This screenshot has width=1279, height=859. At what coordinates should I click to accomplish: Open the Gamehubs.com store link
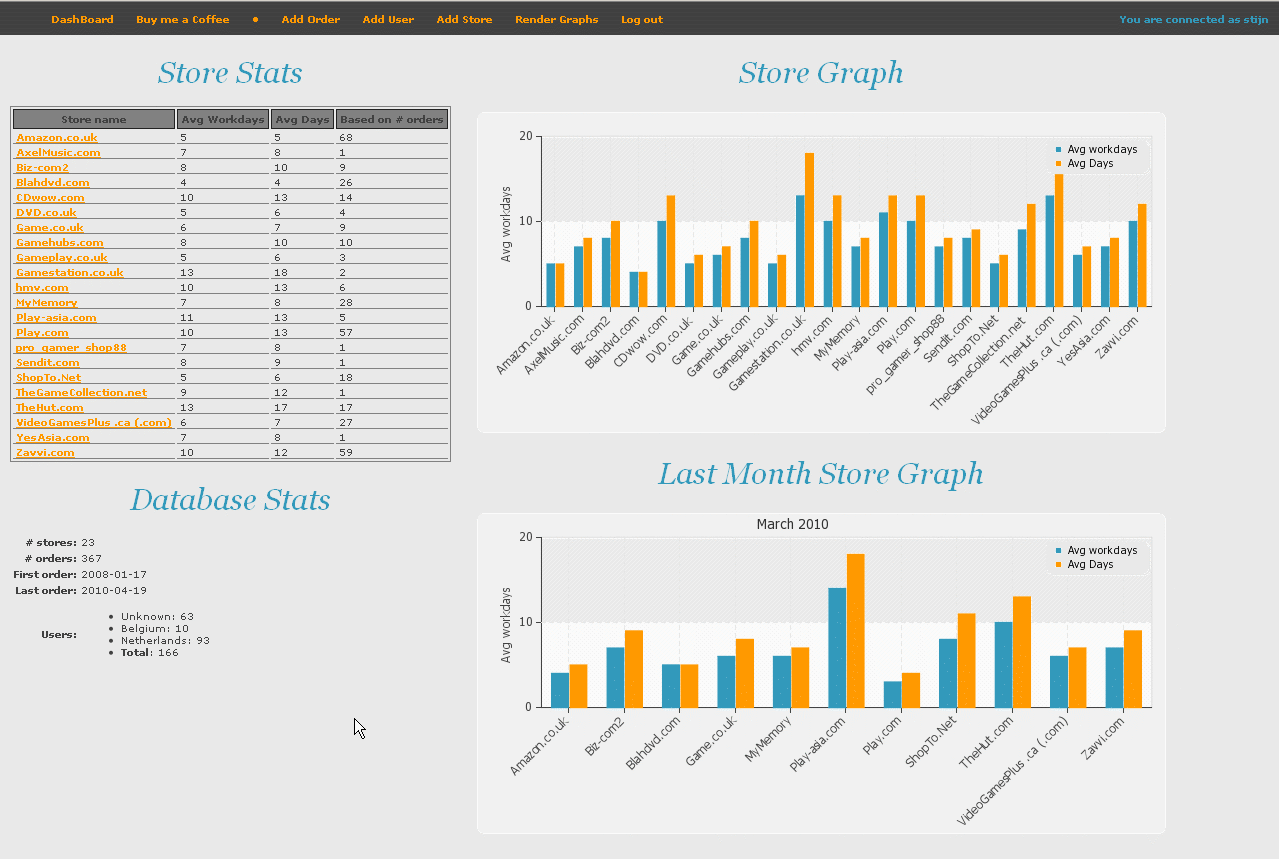(60, 242)
